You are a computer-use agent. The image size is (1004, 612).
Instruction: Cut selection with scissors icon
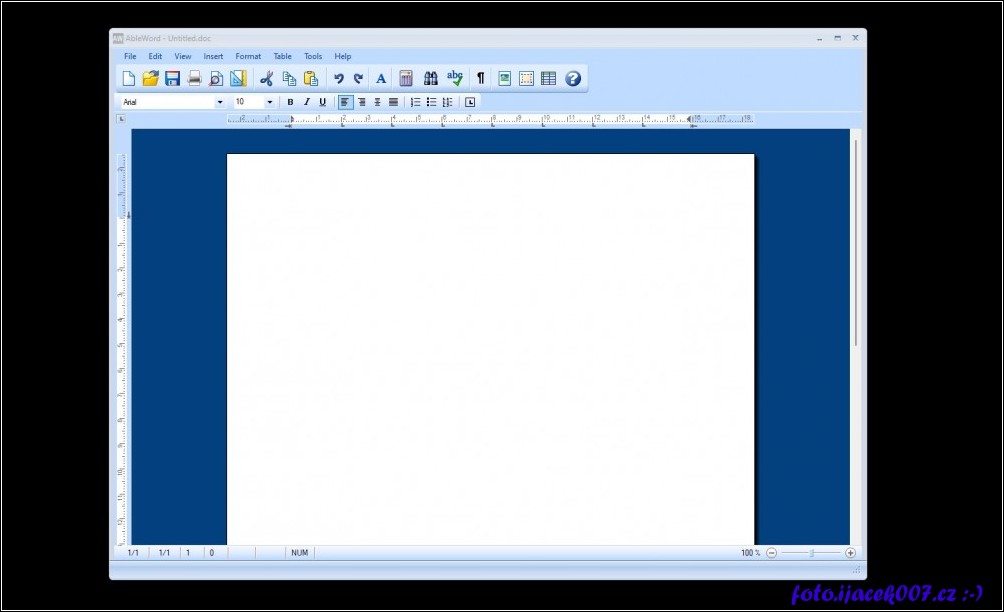click(x=266, y=78)
